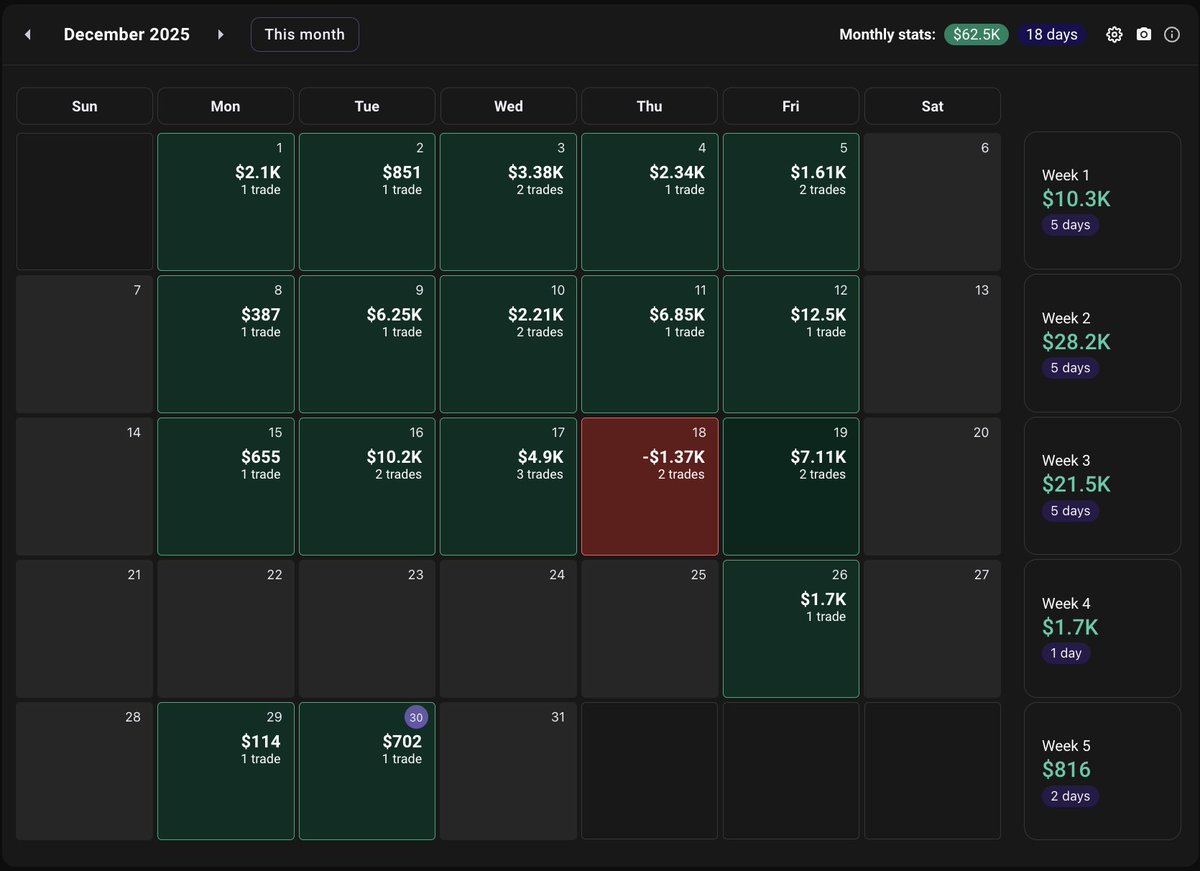Image resolution: width=1200 pixels, height=871 pixels.
Task: Click the Week 4 '1 day' badge
Action: (1066, 653)
